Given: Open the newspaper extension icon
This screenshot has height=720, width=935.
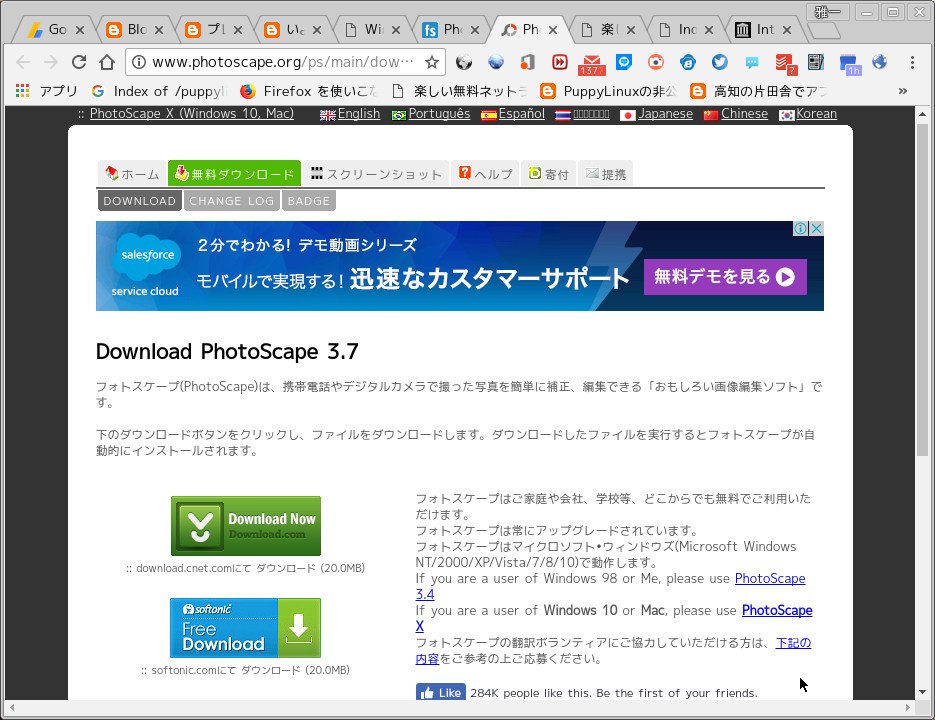Looking at the screenshot, I should point(816,62).
